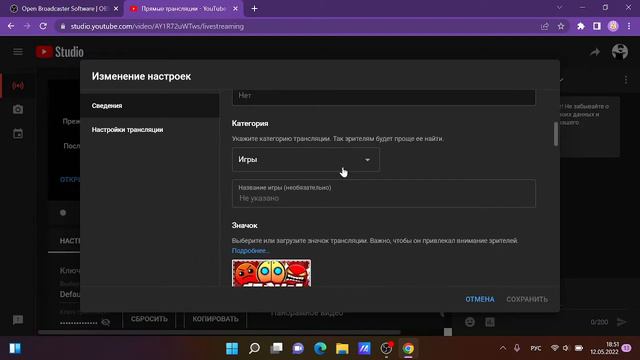Select the stream thumbnail image
Viewport: 640px width, 360px height.
(271, 273)
